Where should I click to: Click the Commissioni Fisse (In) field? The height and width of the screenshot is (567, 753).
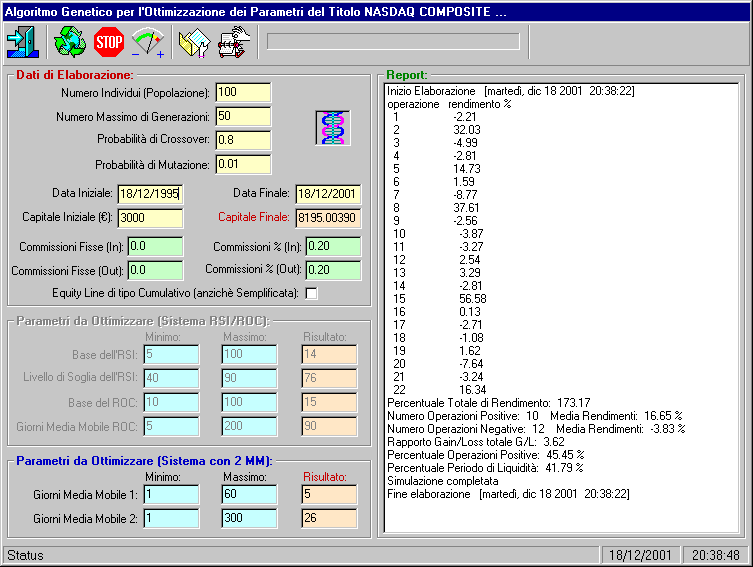(x=156, y=246)
